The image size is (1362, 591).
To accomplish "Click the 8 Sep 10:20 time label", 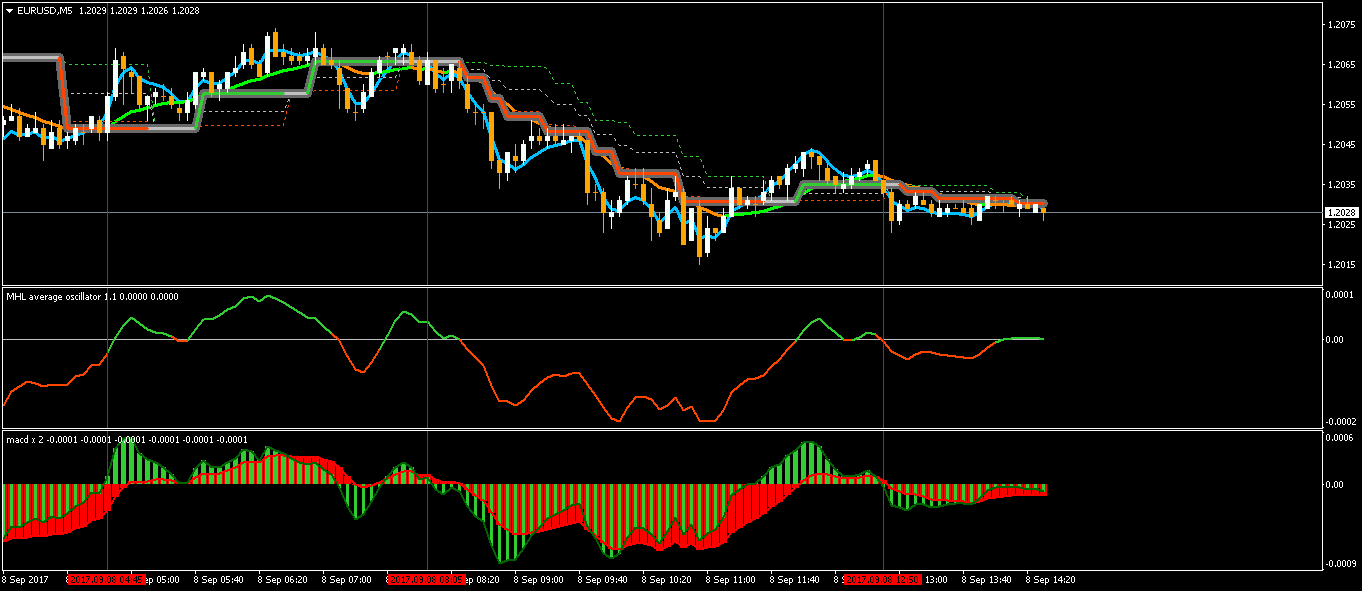I will coord(667,579).
